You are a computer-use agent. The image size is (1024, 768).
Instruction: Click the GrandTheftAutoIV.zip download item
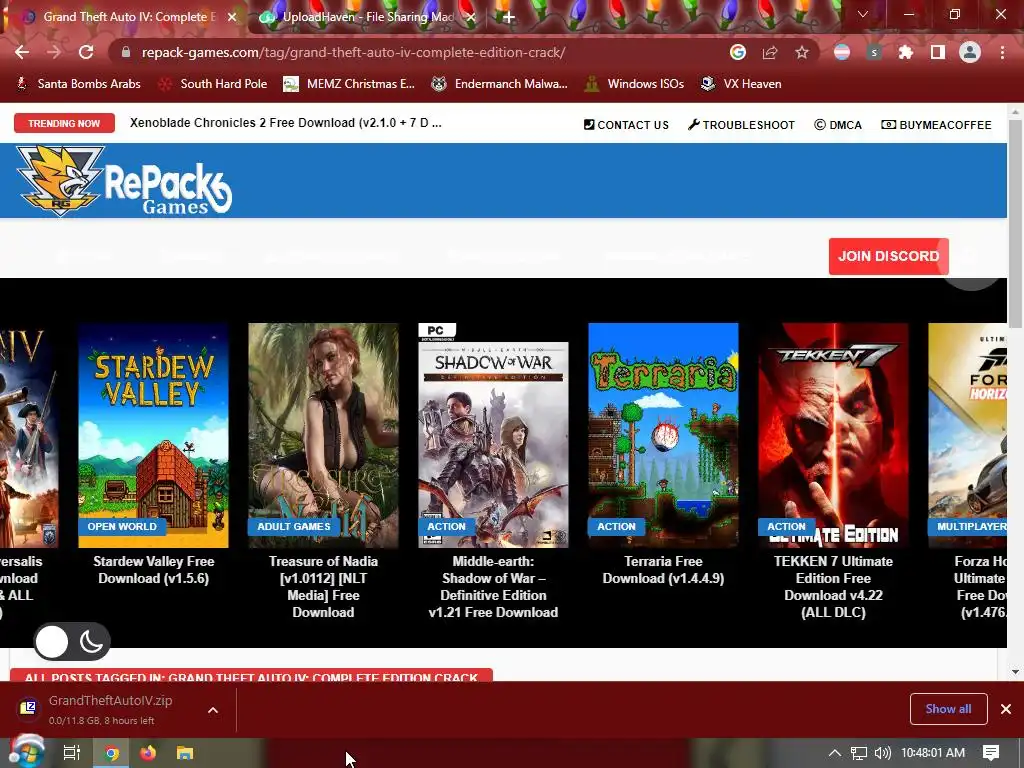click(110, 709)
